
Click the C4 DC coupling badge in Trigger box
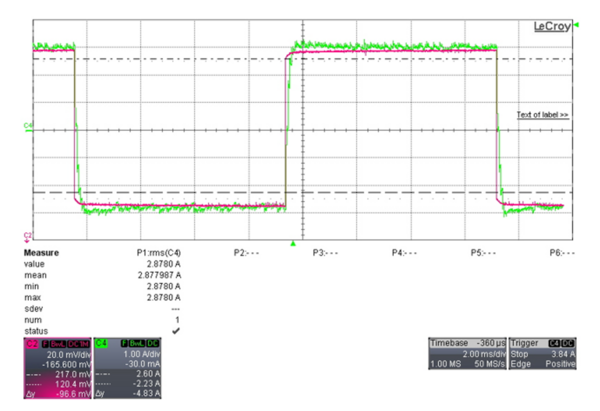[x=556, y=342]
